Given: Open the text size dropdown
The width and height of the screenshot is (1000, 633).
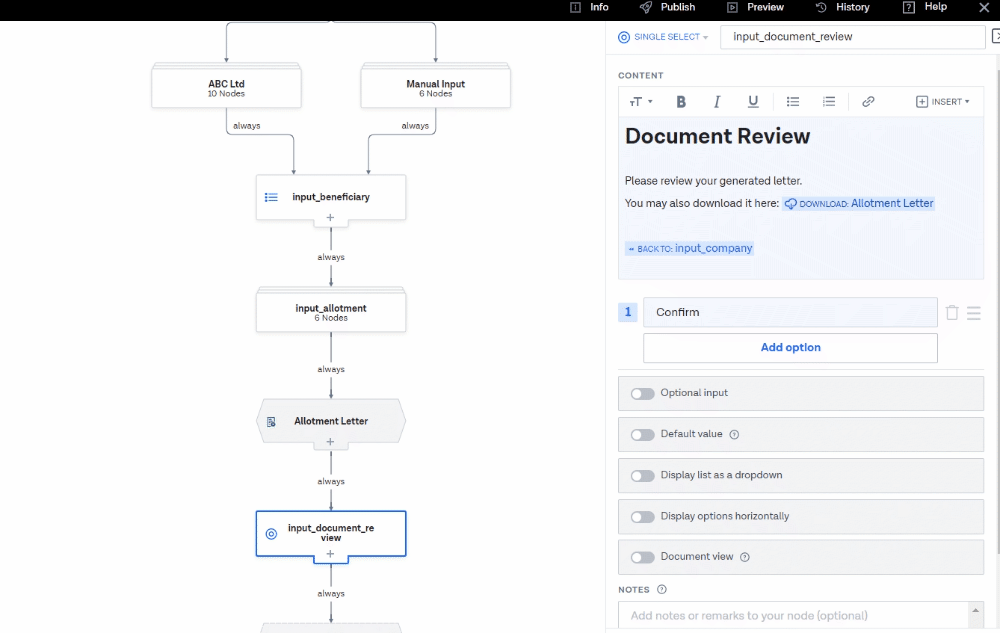Looking at the screenshot, I should [641, 102].
